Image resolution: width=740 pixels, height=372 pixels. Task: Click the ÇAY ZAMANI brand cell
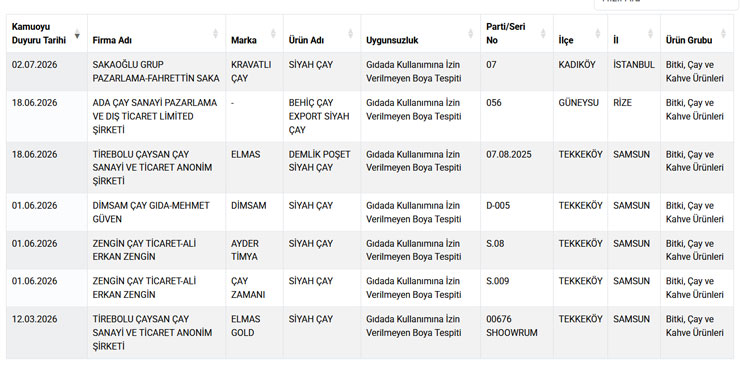pos(254,288)
